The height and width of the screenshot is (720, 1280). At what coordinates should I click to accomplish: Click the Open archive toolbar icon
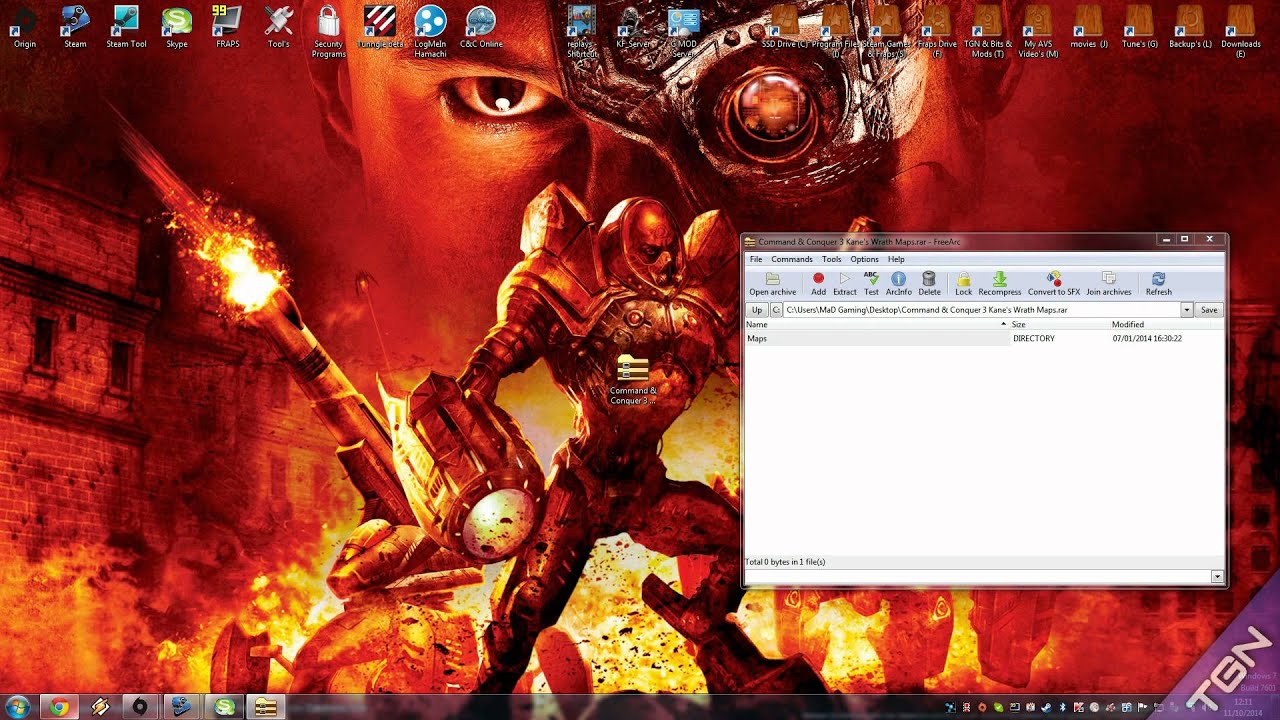772,284
